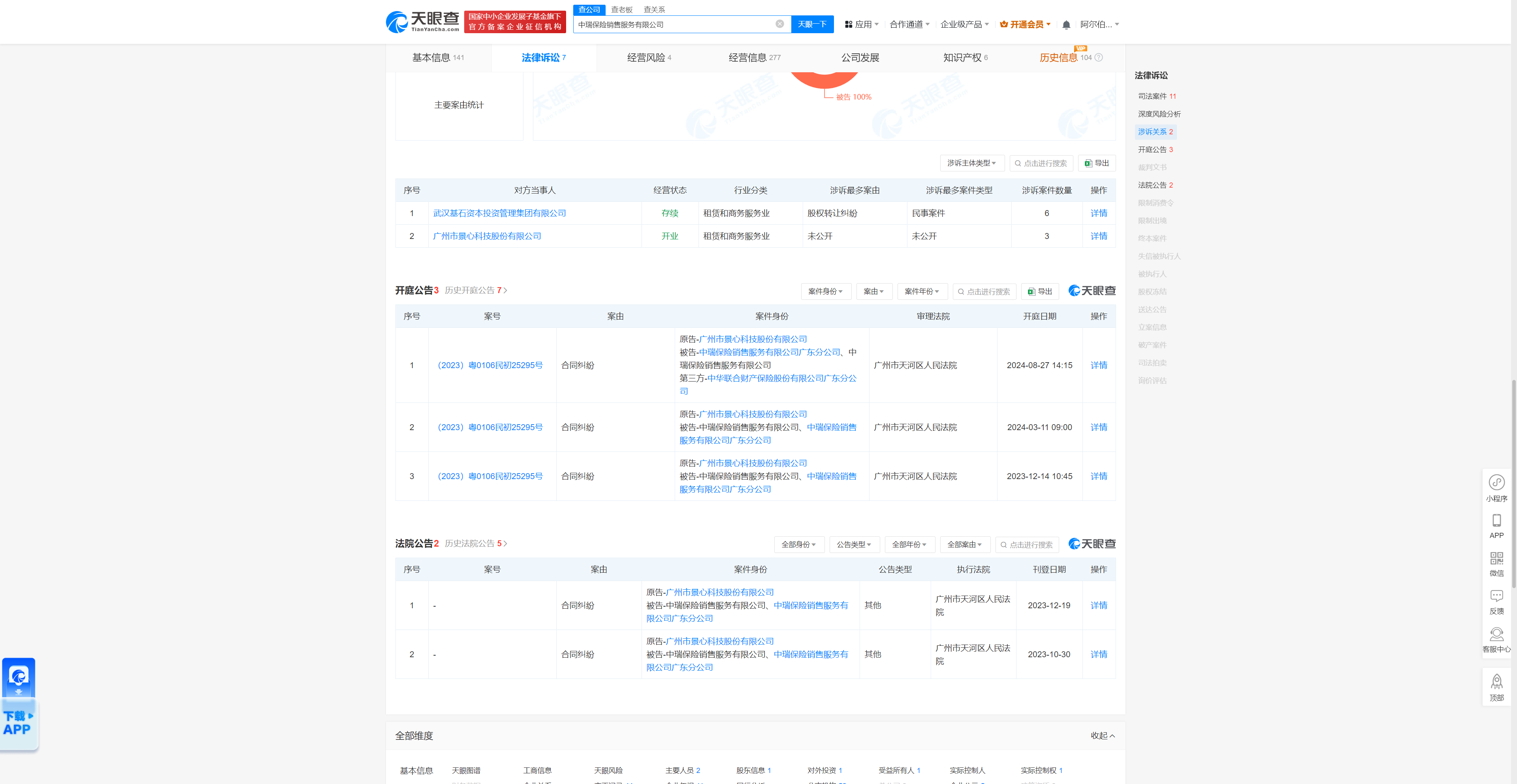The width and height of the screenshot is (1517, 784).
Task: Open the APP phone icon in sidebar
Action: [x=1496, y=526]
